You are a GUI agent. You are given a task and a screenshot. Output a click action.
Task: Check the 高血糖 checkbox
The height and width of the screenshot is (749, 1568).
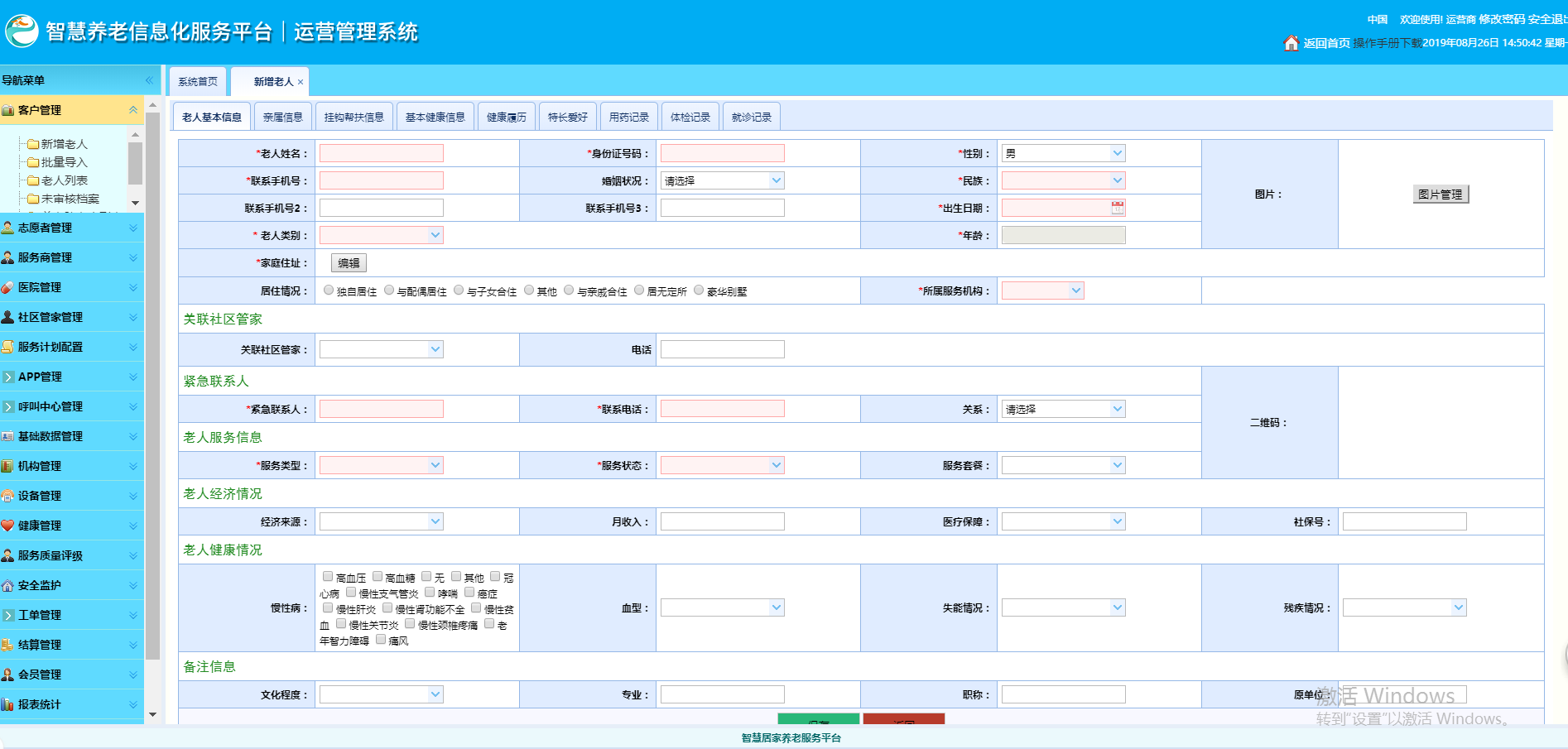[x=378, y=576]
